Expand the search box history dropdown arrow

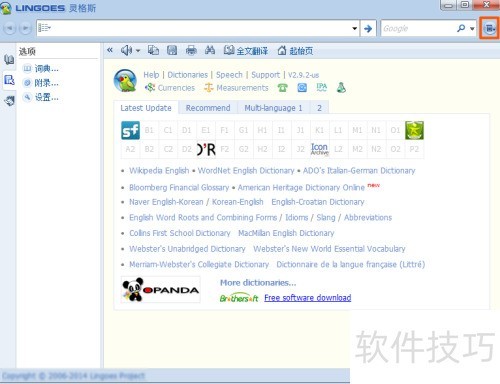tap(355, 29)
